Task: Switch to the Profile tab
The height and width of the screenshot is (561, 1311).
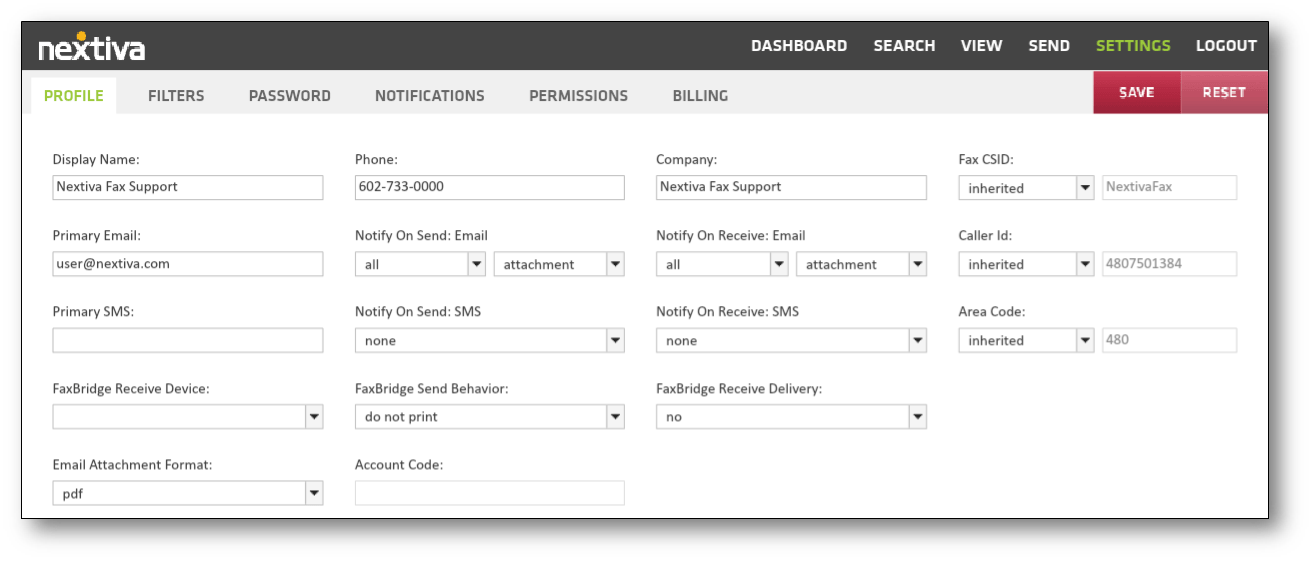Action: 74,96
